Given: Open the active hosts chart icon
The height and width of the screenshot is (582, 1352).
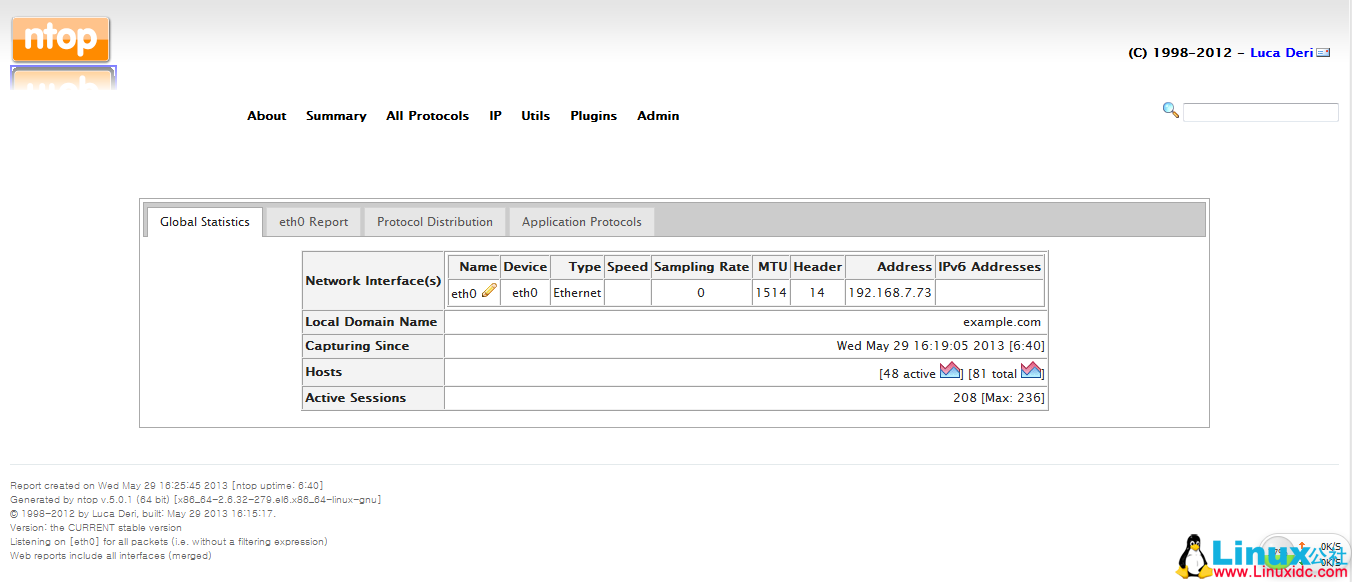Looking at the screenshot, I should pos(950,371).
